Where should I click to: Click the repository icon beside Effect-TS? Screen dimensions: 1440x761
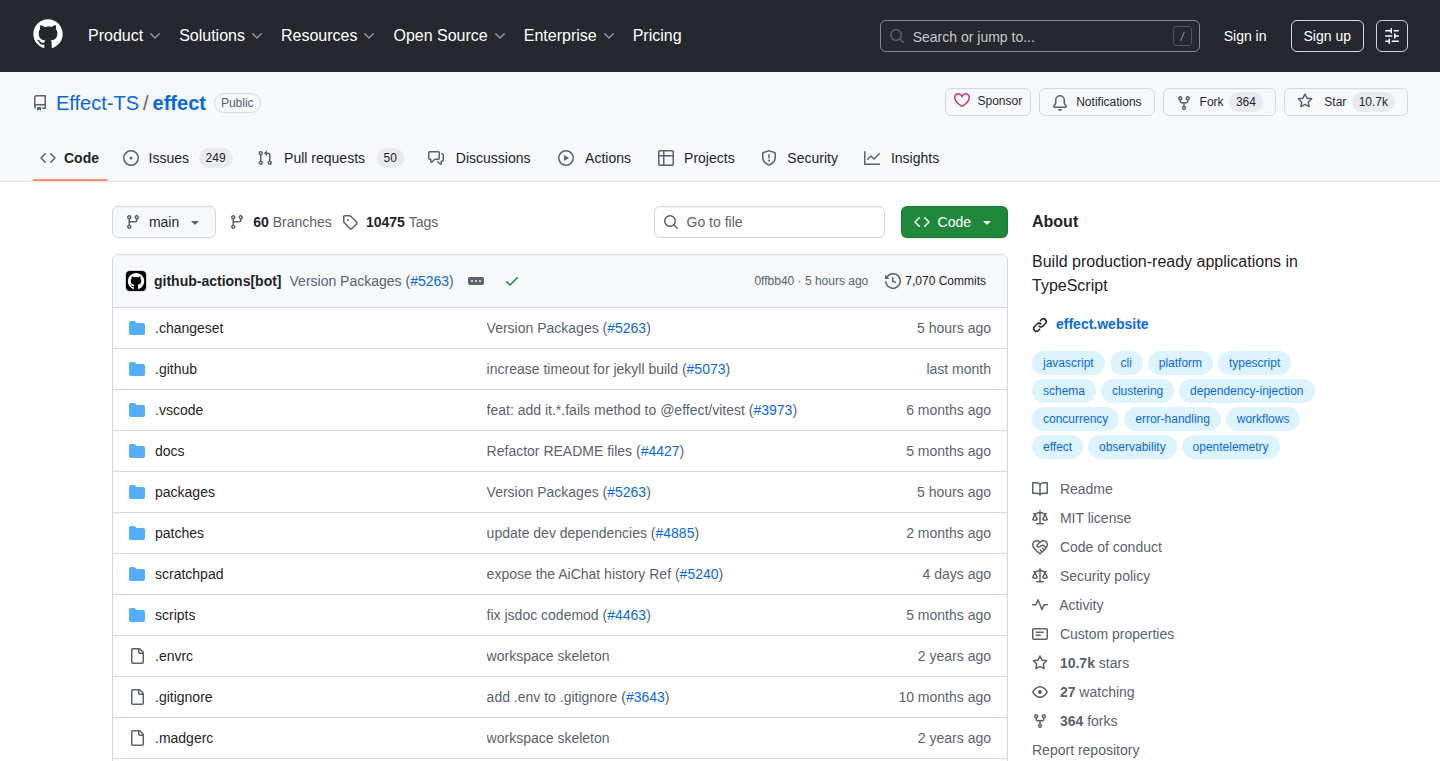pyautogui.click(x=40, y=103)
